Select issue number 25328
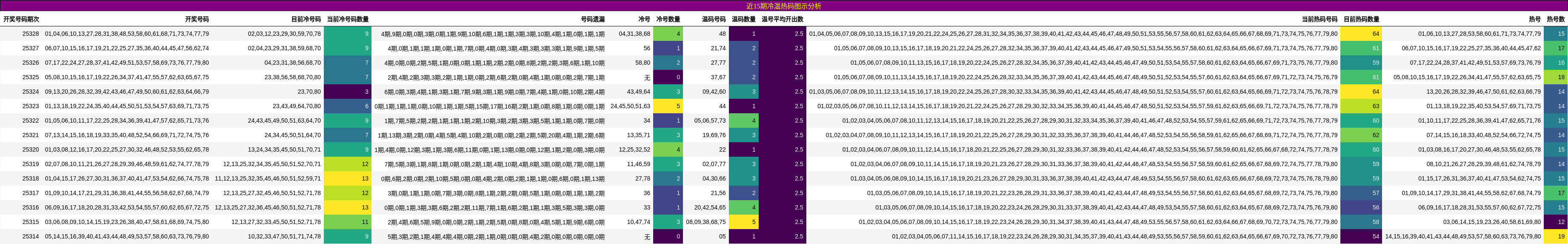Viewport: 1568px width, 244px height. point(31,34)
